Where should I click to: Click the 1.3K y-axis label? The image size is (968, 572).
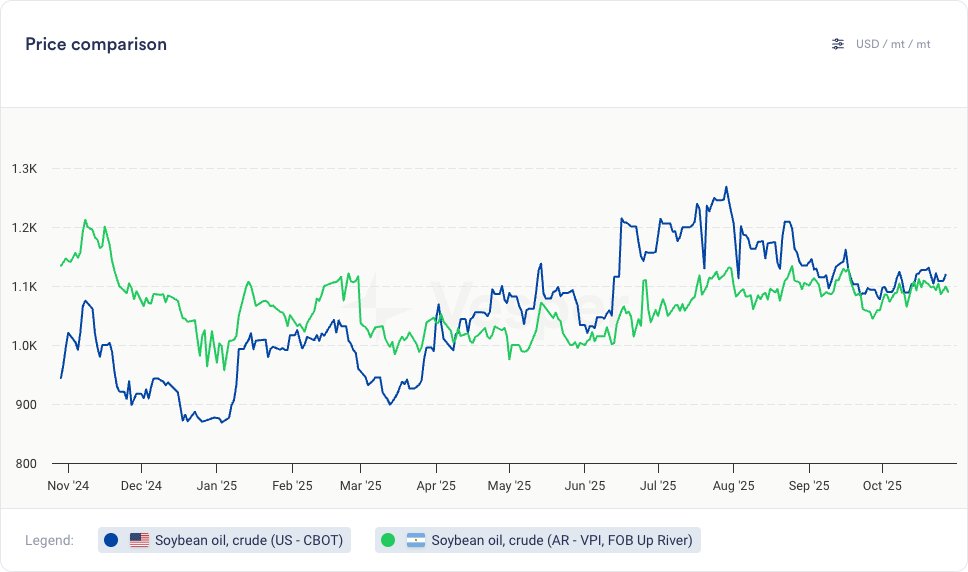click(24, 169)
